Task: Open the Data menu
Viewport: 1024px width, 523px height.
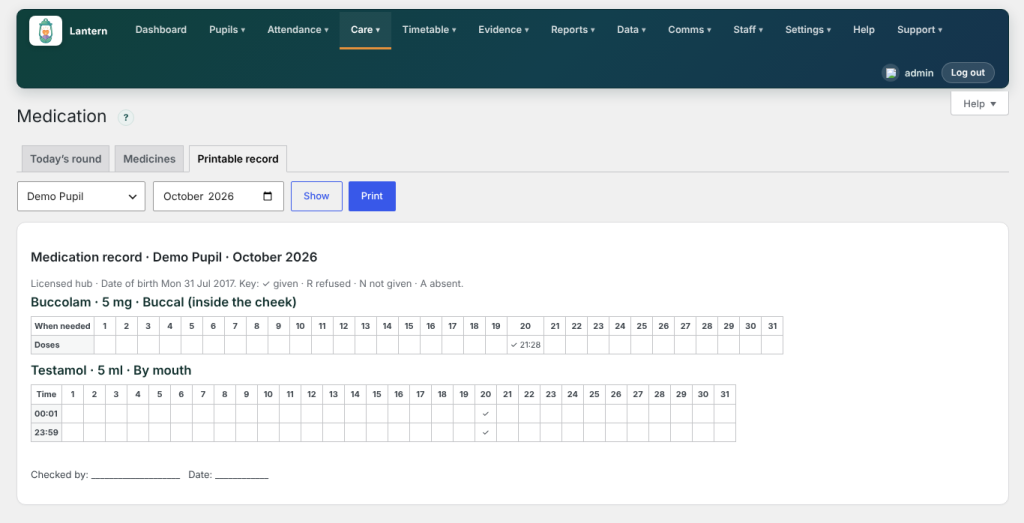Action: coord(631,29)
